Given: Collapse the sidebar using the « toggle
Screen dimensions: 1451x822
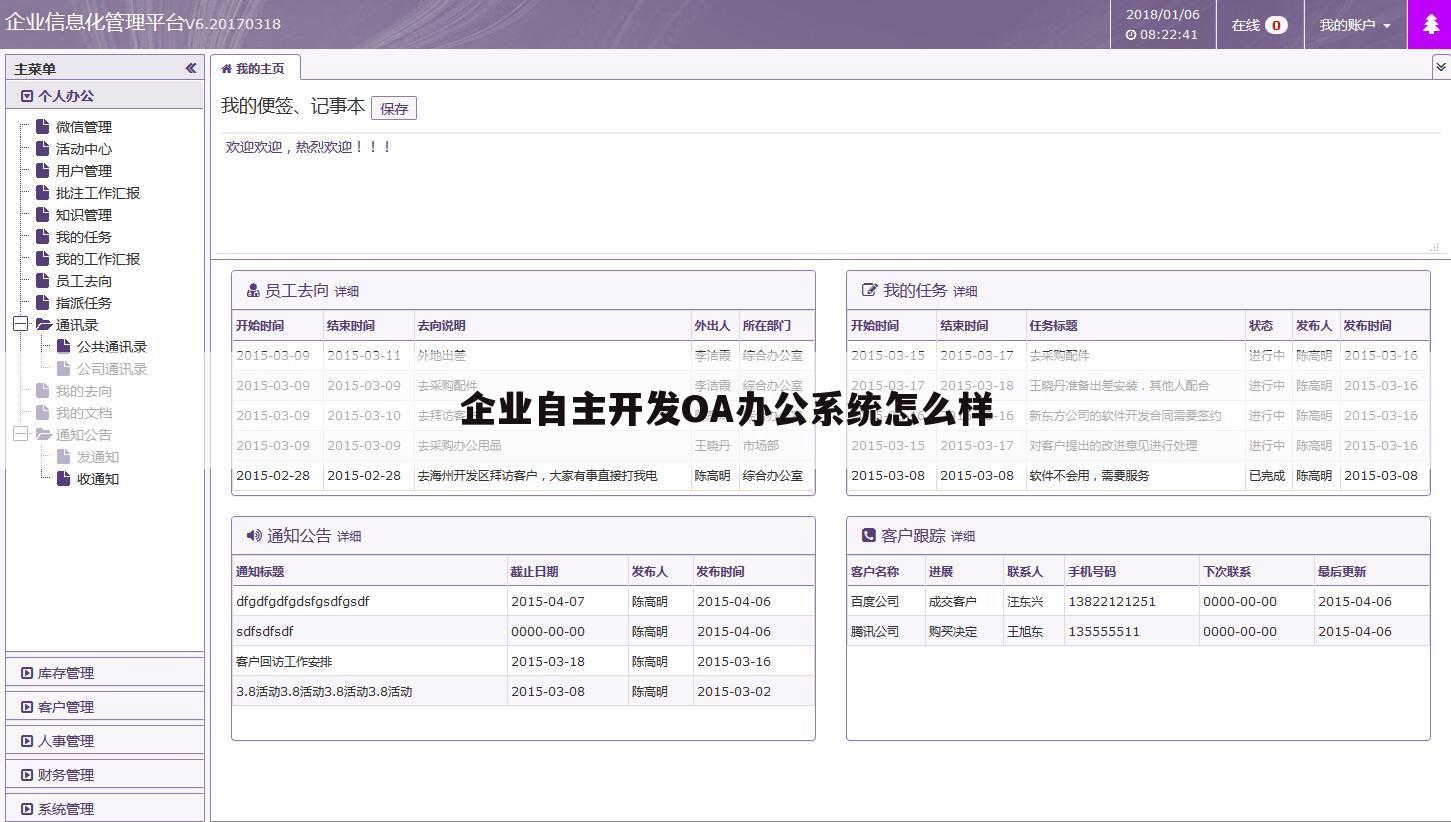Looking at the screenshot, I should pos(190,68).
